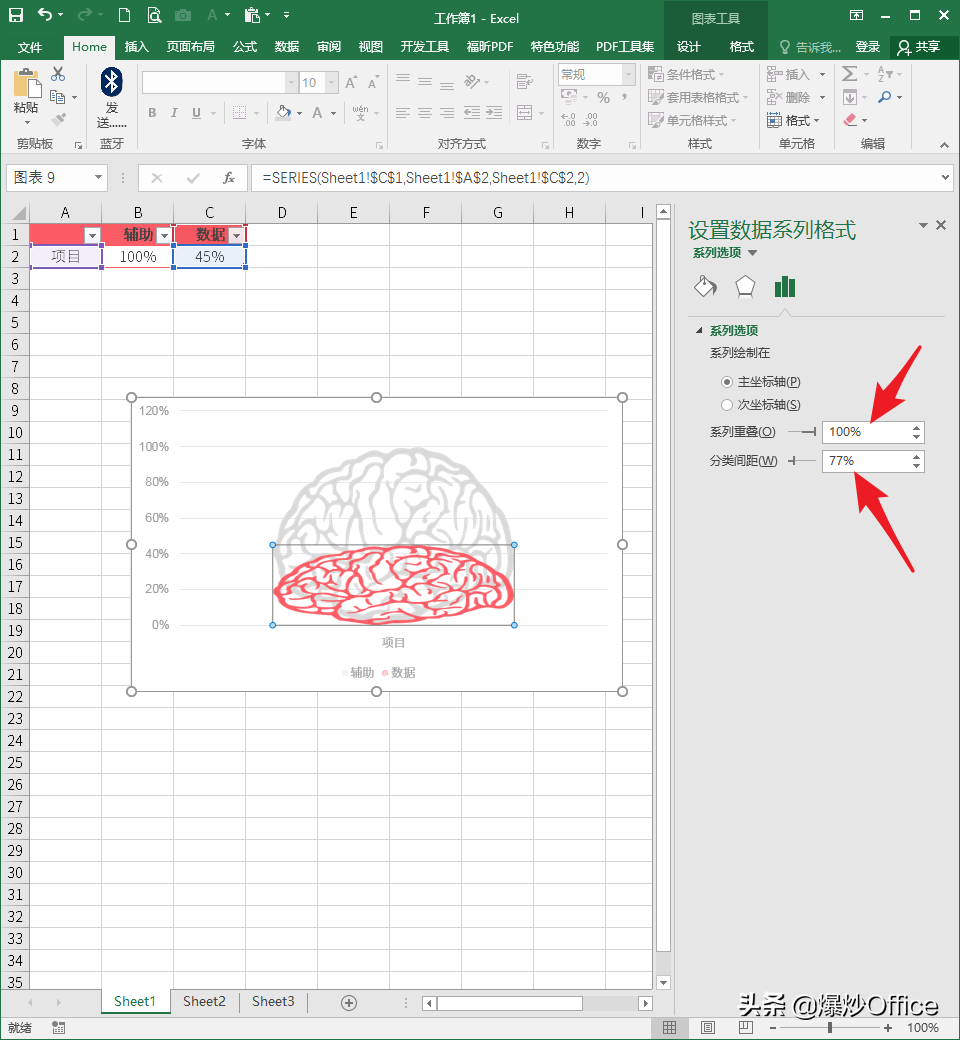The height and width of the screenshot is (1040, 960).
Task: Open filter dropdown in 辅助 header cell
Action: pos(164,235)
